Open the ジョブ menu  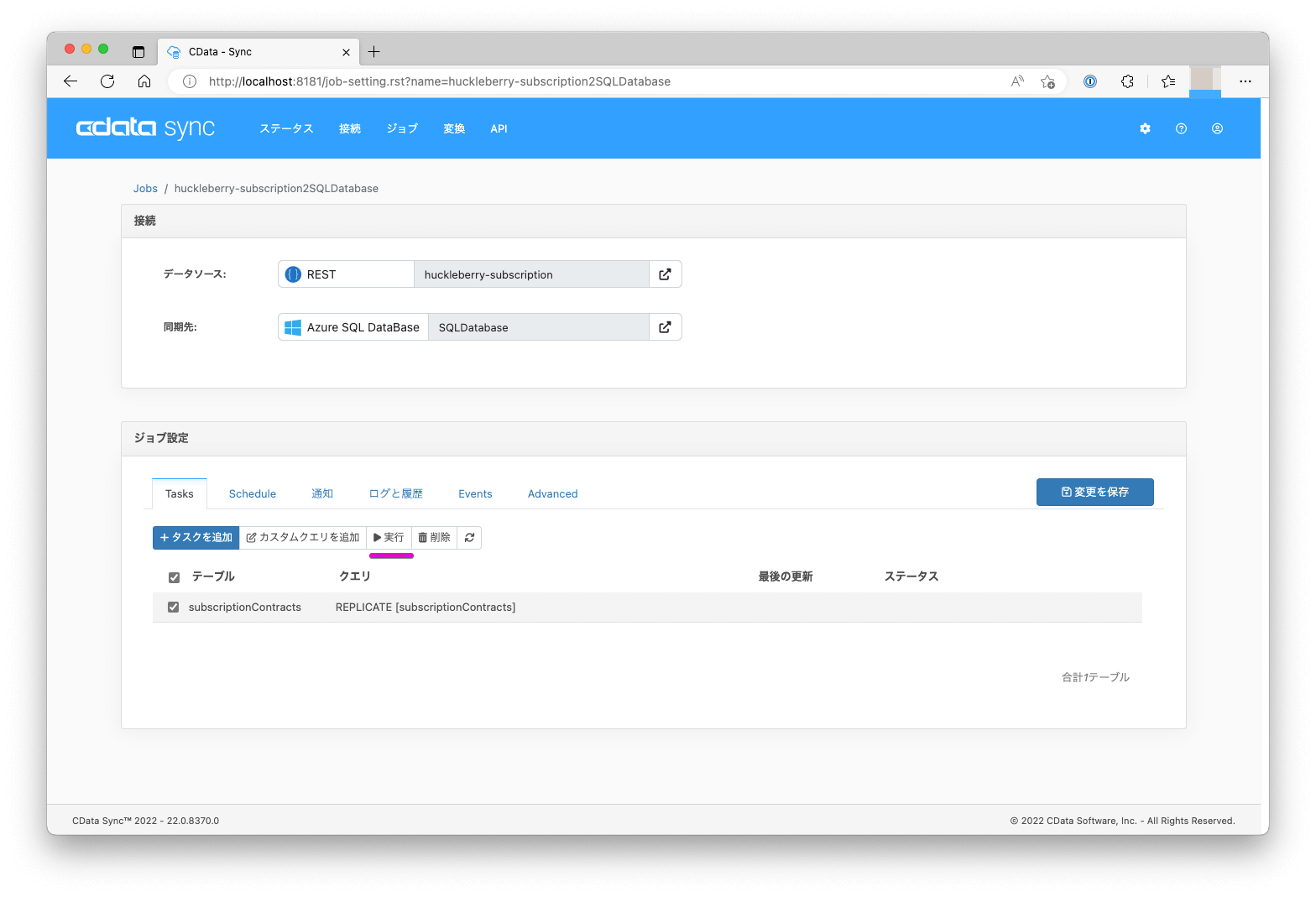point(402,128)
